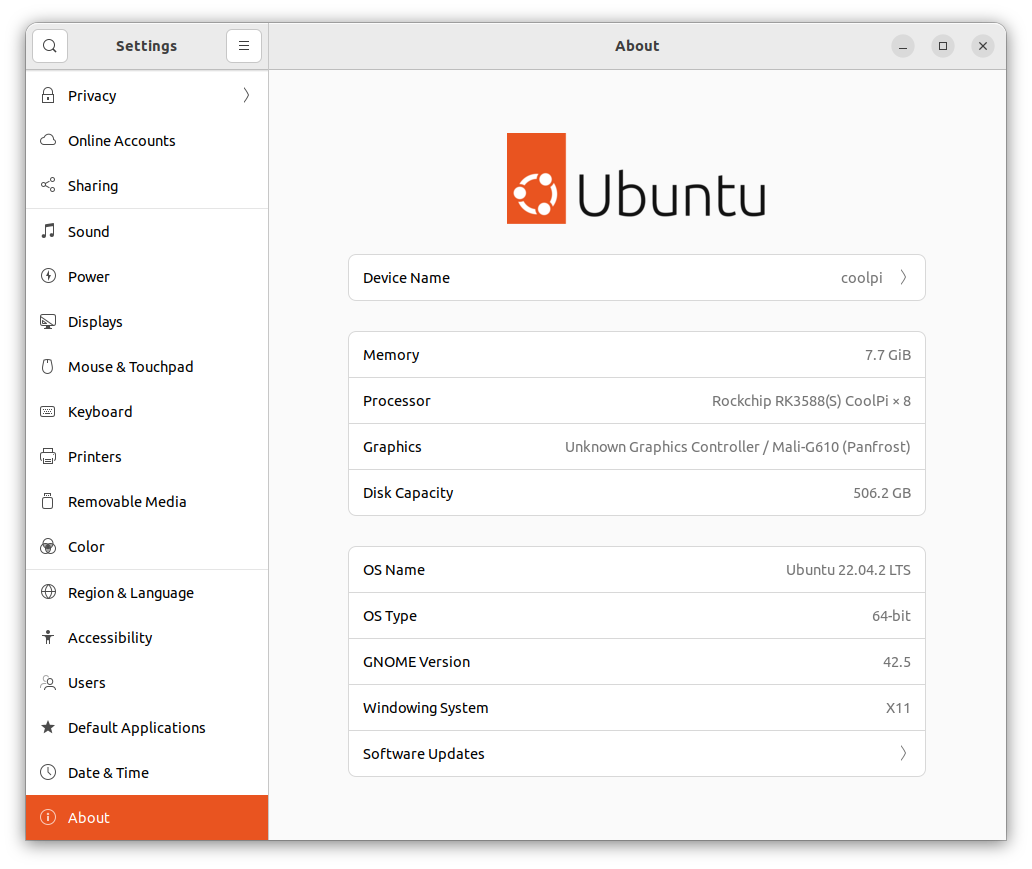Image resolution: width=1032 pixels, height=869 pixels.
Task: Click the Memory value 7.7 GiB
Action: (888, 355)
